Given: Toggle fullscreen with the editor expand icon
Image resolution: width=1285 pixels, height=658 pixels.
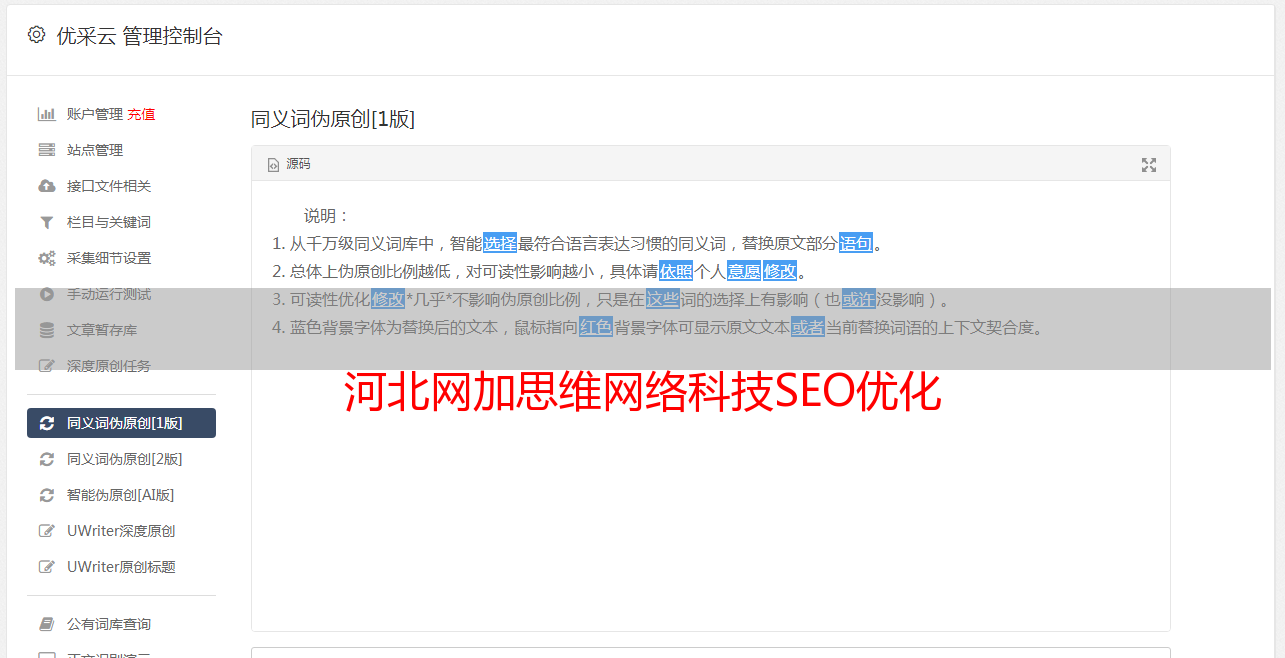Looking at the screenshot, I should coord(1149,165).
